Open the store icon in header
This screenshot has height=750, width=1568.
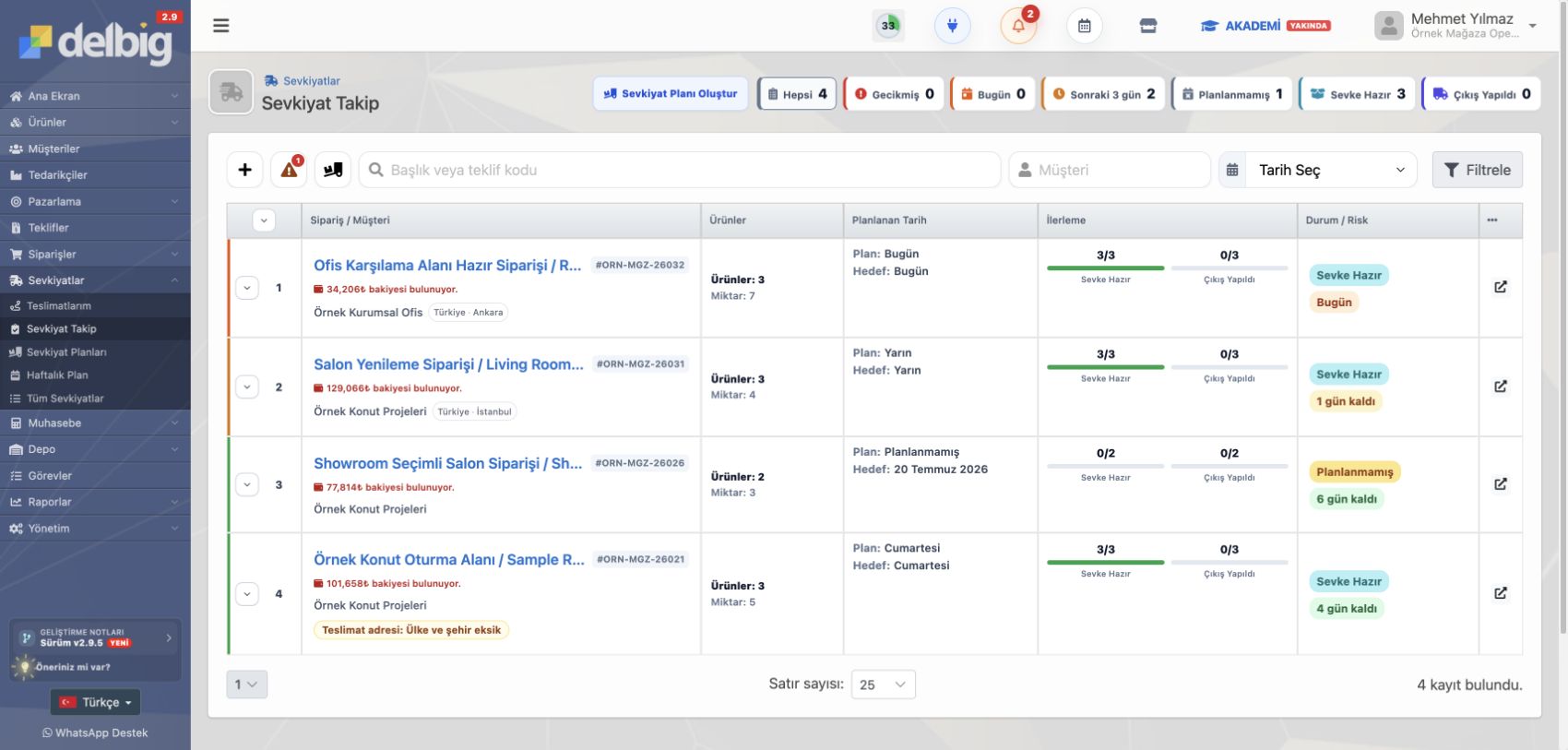click(x=1148, y=26)
